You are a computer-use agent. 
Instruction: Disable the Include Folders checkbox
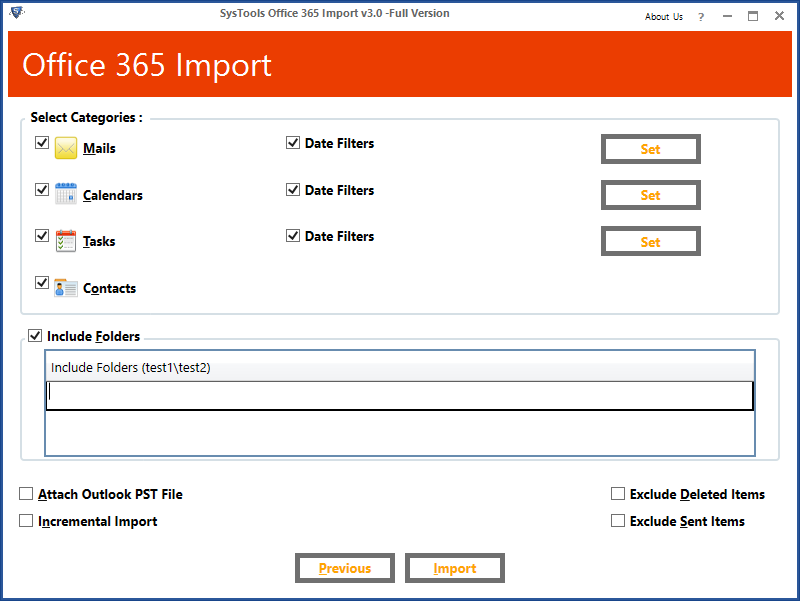pos(35,336)
